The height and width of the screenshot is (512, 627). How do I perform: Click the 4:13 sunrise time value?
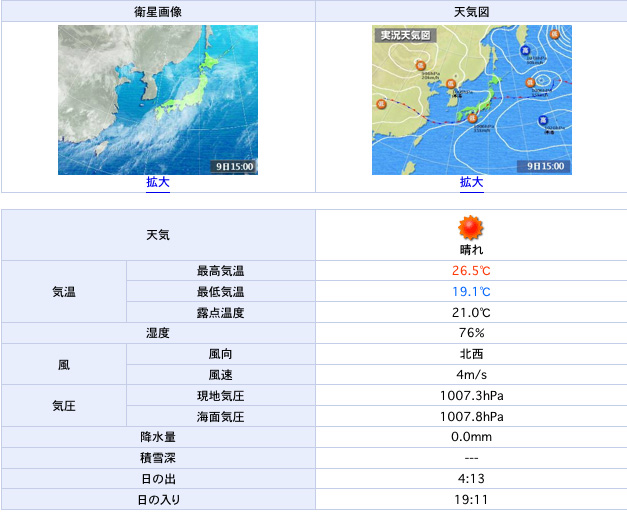point(471,478)
